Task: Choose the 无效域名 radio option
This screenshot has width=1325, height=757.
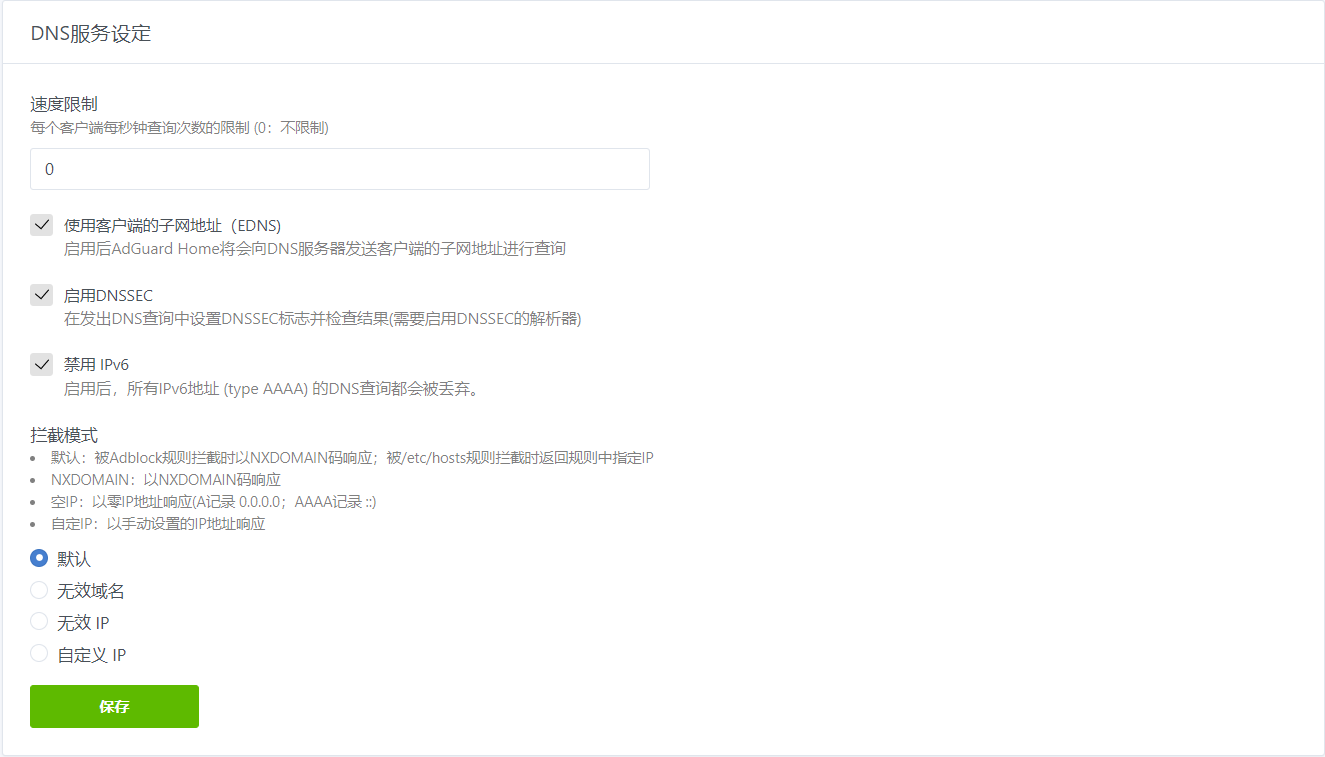Action: click(39, 591)
